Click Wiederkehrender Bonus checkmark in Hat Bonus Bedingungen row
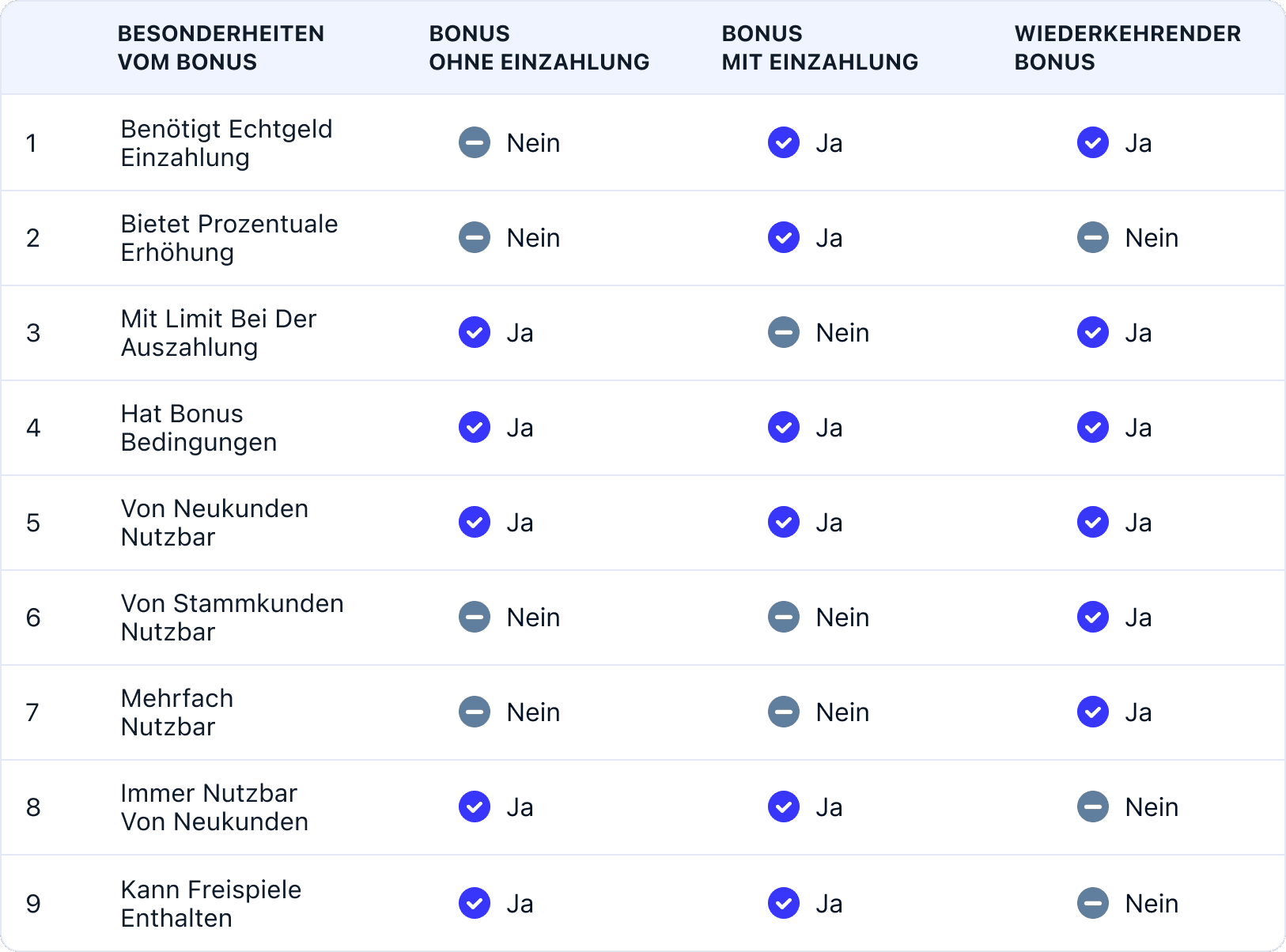 pos(1093,428)
